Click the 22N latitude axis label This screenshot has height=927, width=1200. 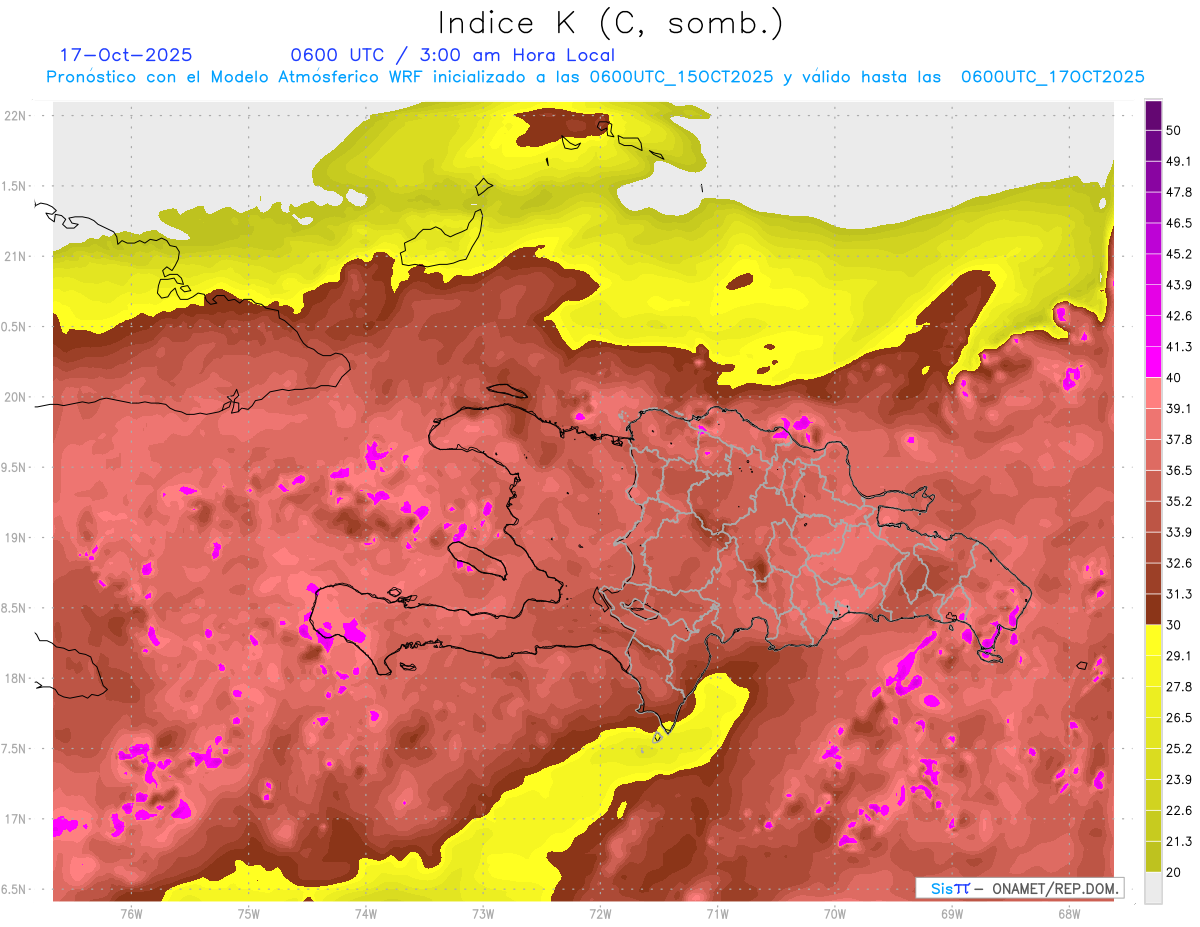15,115
